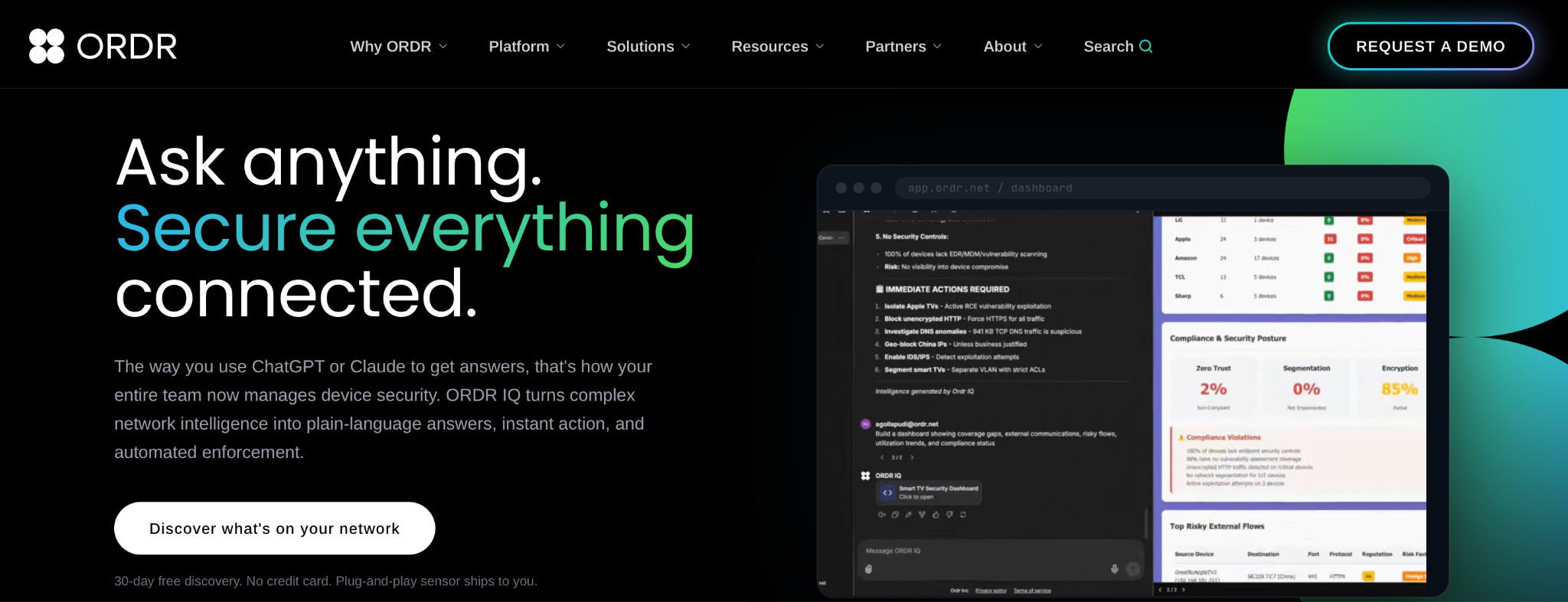Viewport: 1568px width, 602px height.
Task: Click the paperclip attach icon
Action: [x=869, y=569]
